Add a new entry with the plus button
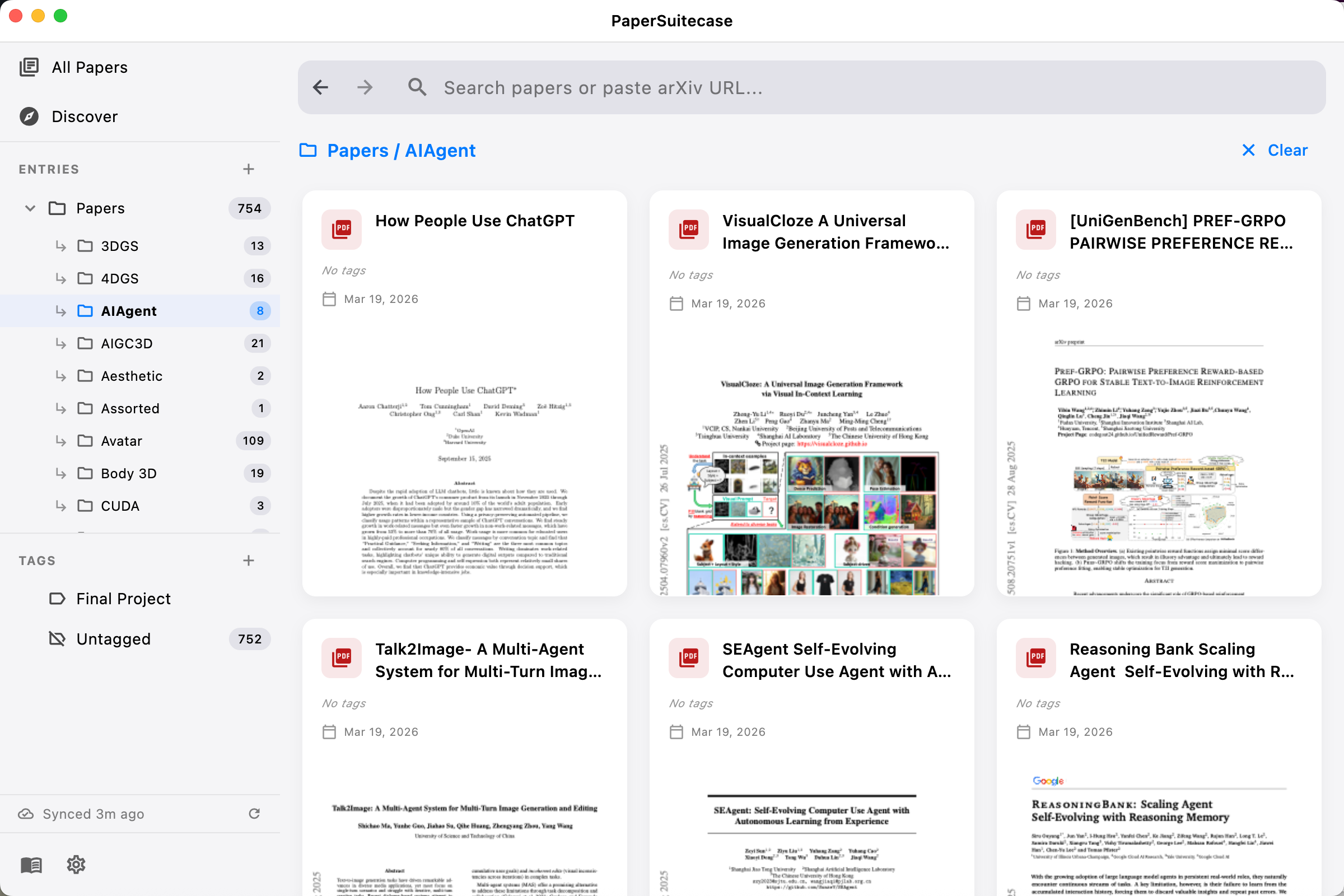 click(249, 169)
